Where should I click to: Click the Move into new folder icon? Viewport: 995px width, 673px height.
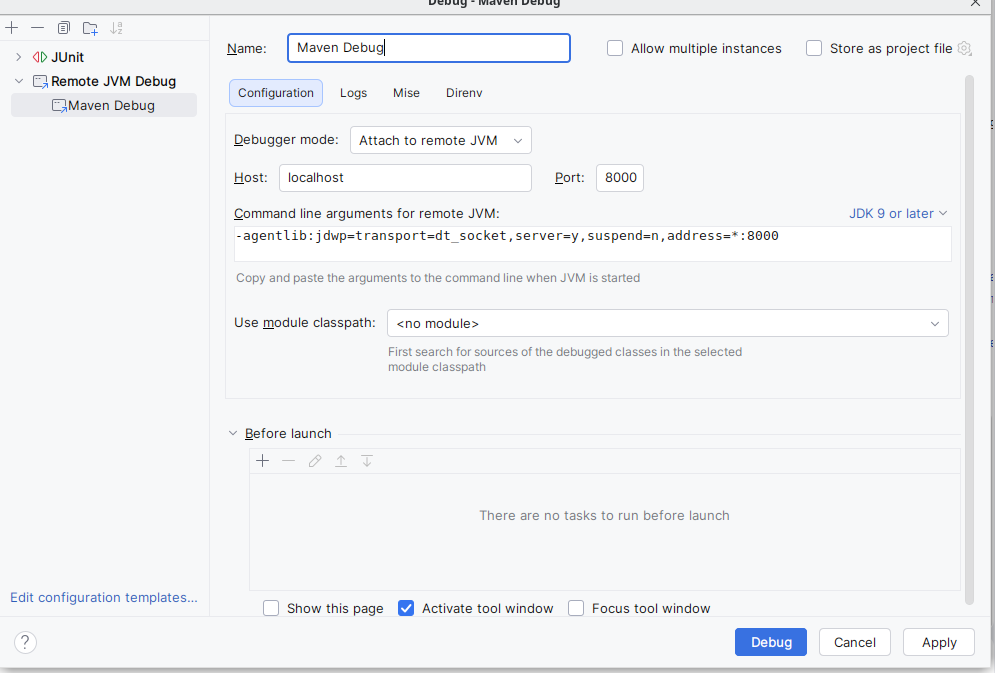(90, 28)
